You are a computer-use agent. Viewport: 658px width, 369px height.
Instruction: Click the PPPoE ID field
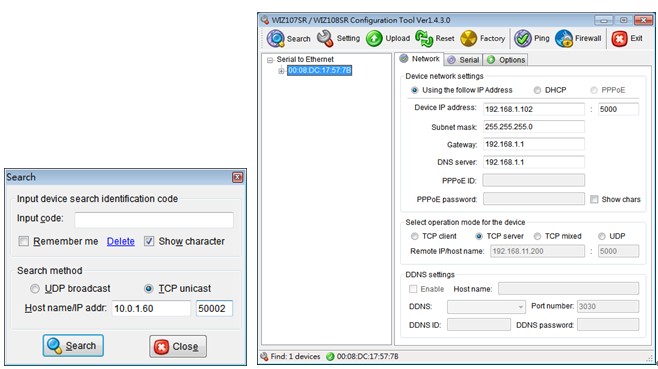533,181
